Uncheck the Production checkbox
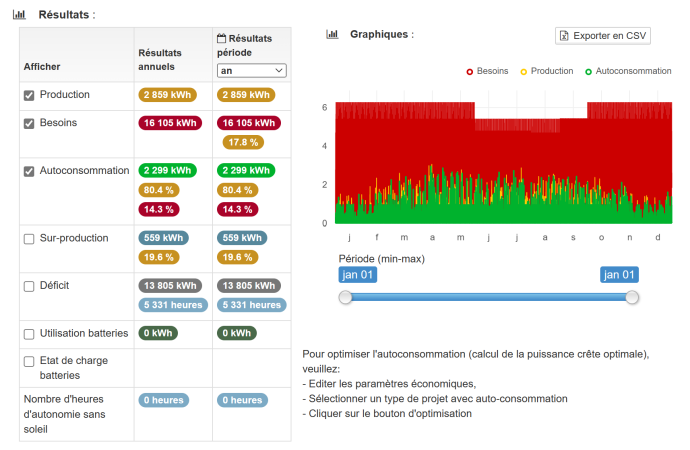 (29, 96)
